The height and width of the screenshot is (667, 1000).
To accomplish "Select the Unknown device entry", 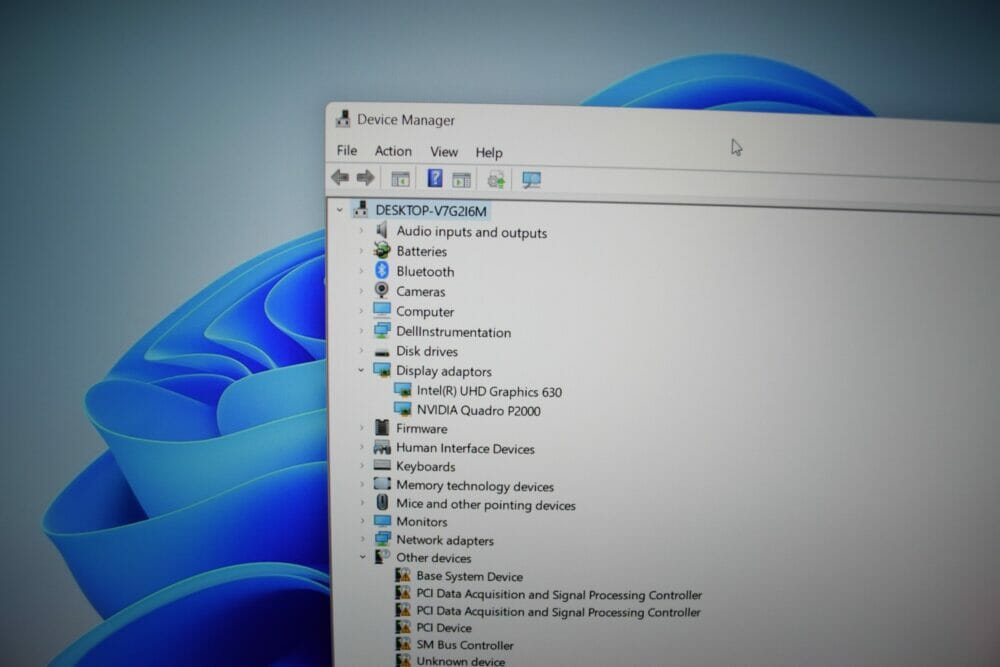I will click(x=460, y=661).
